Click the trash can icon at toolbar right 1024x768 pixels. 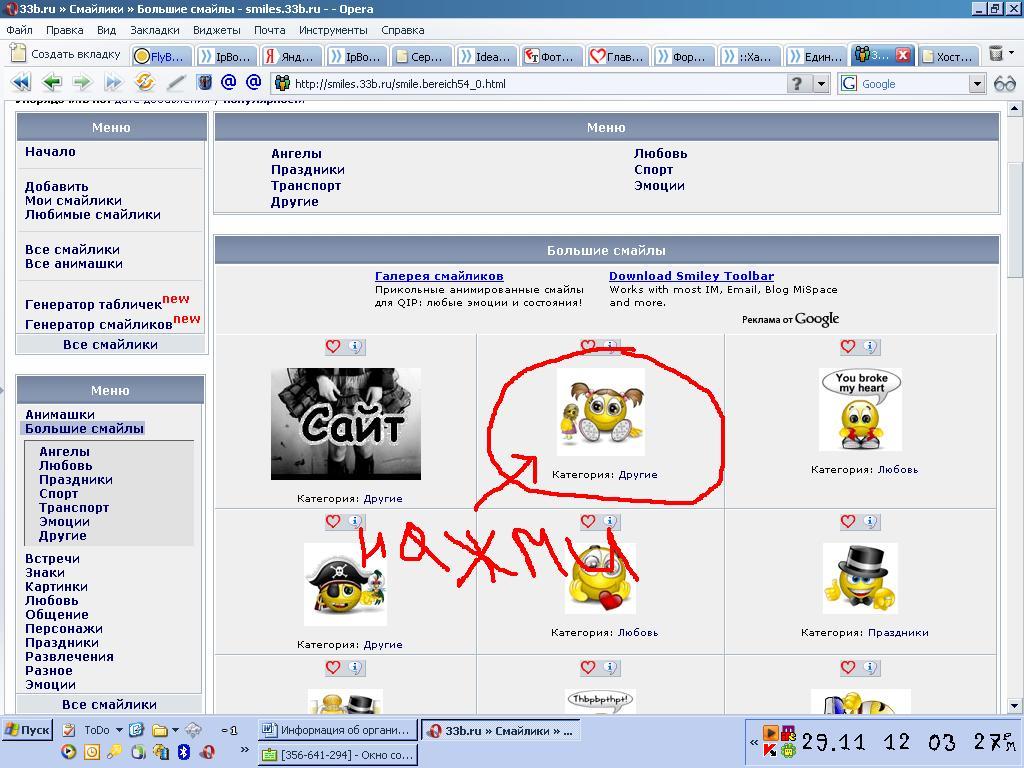pyautogui.click(x=996, y=55)
